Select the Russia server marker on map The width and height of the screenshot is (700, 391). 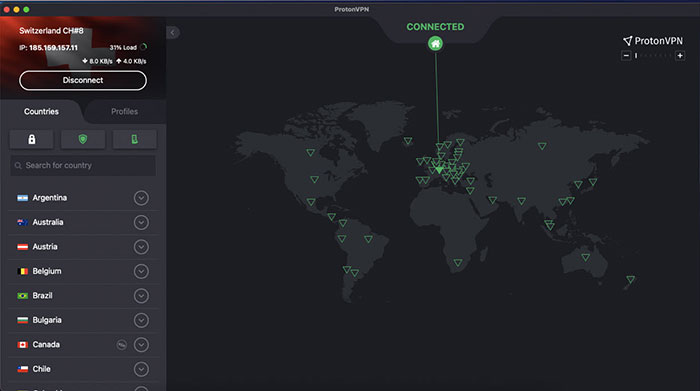click(542, 146)
